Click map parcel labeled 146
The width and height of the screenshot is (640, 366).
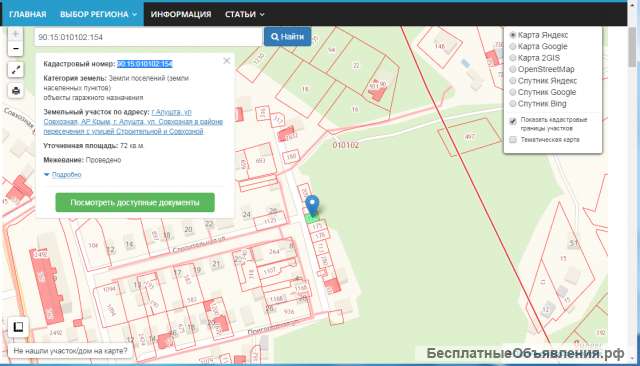(440, 46)
